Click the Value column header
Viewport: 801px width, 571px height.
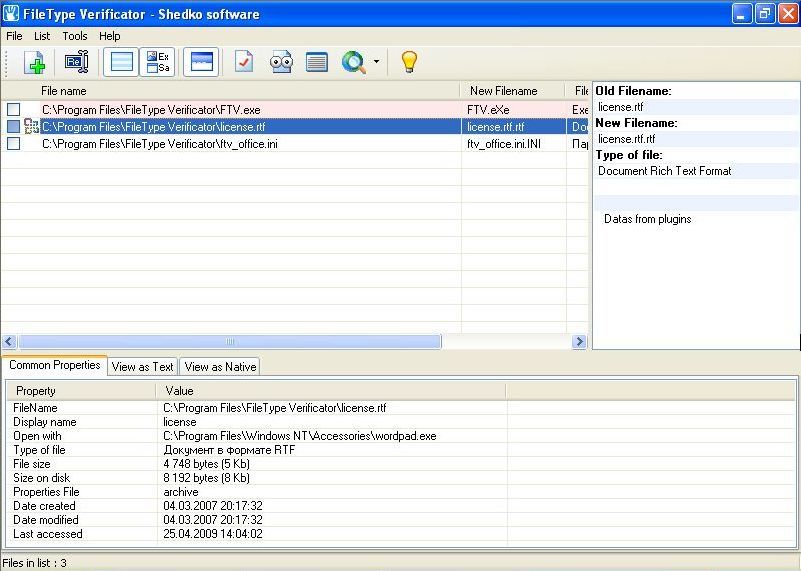click(x=331, y=391)
